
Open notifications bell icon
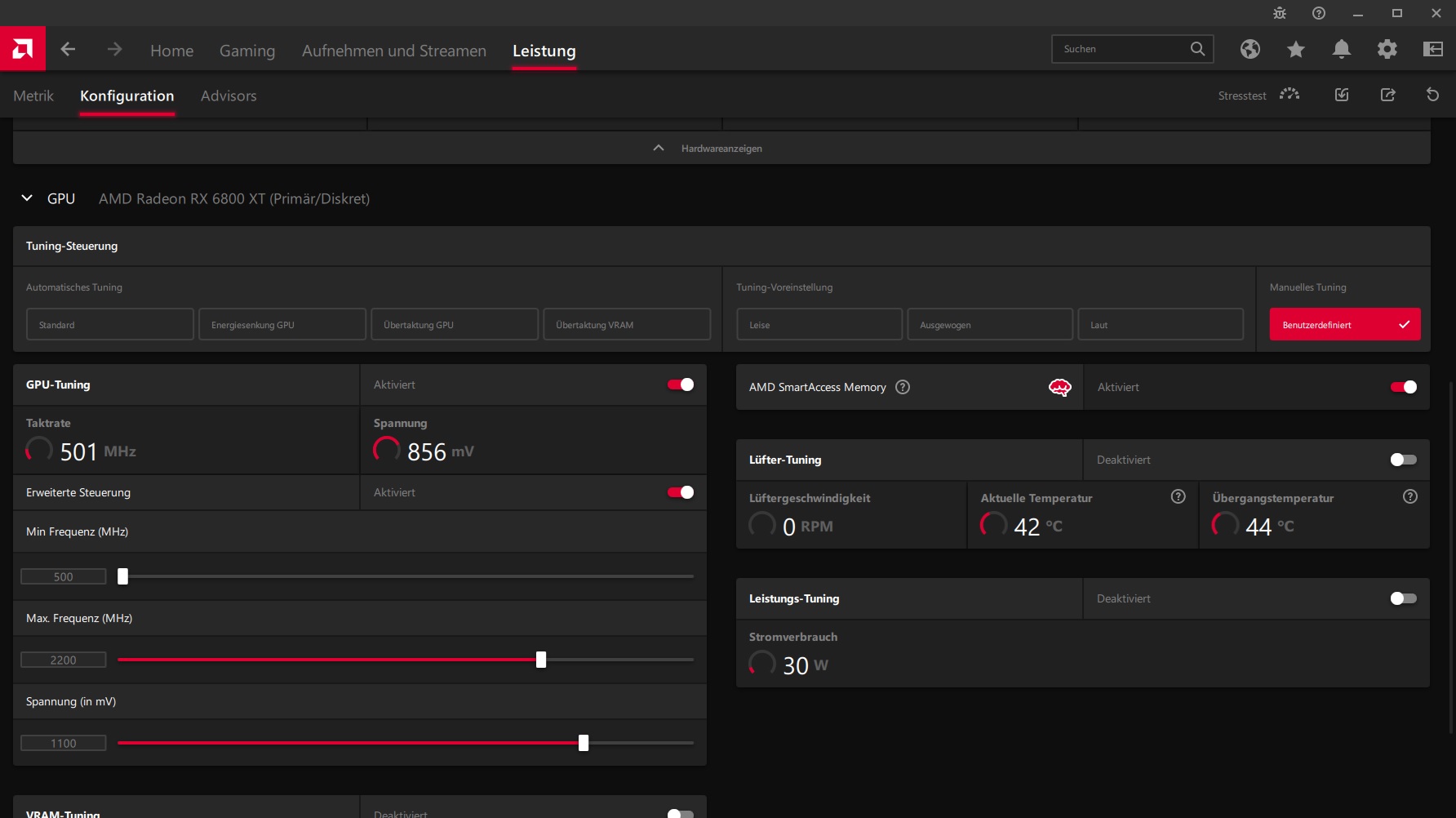pyautogui.click(x=1341, y=49)
